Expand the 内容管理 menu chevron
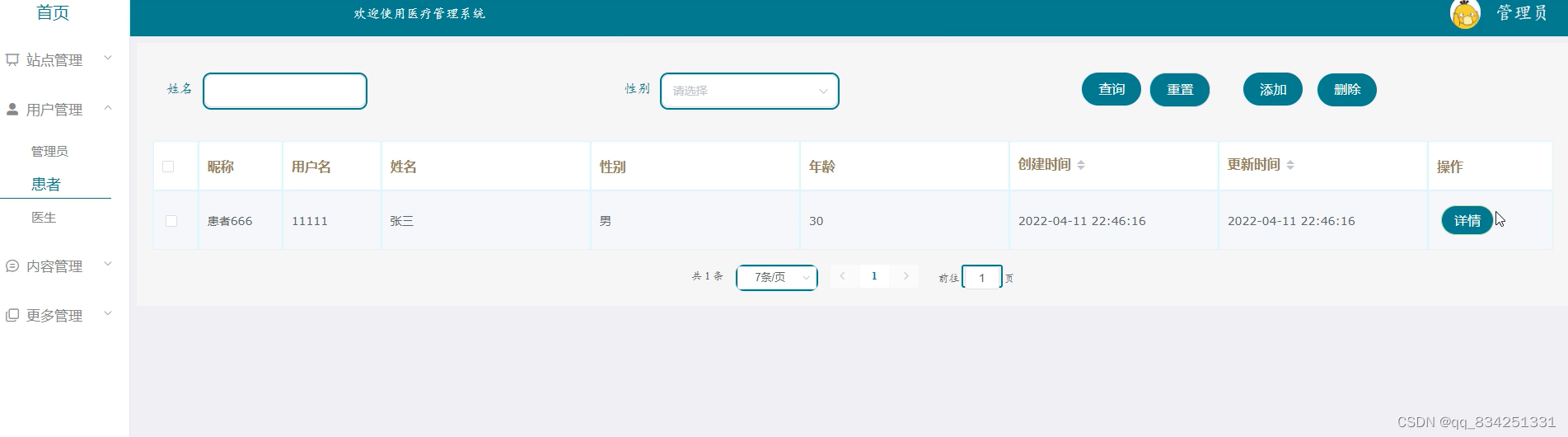Image resolution: width=1568 pixels, height=437 pixels. (108, 265)
